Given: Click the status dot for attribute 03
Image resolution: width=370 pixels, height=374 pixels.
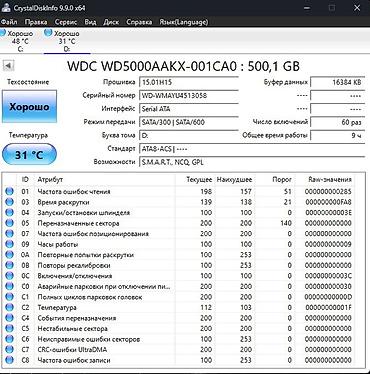Looking at the screenshot, I should point(9,202).
